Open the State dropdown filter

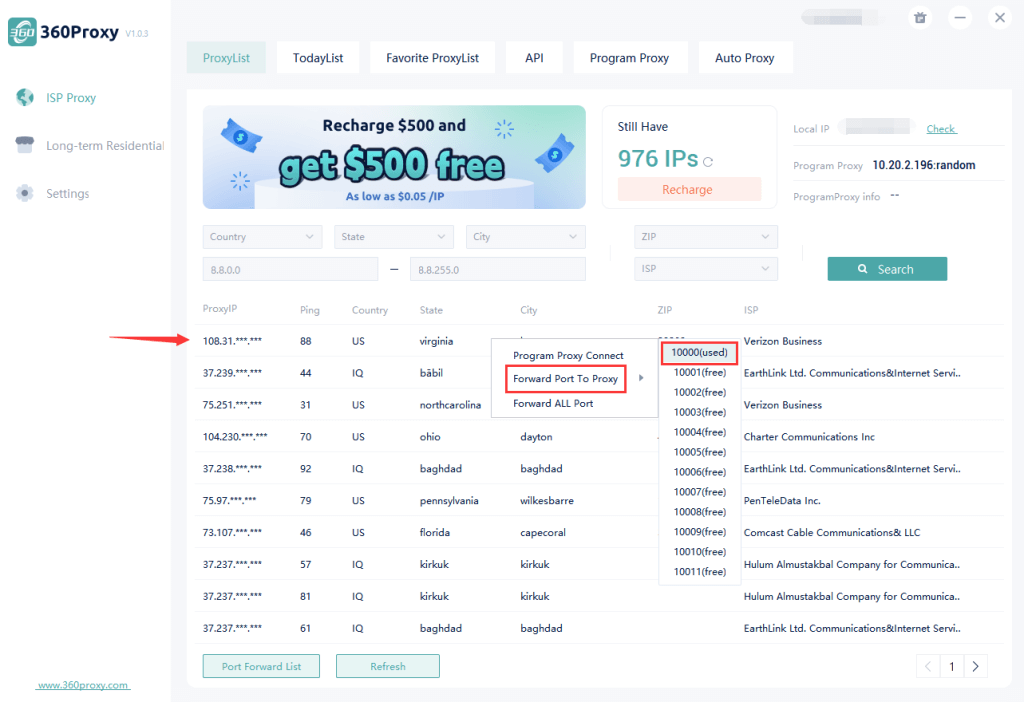[x=394, y=236]
